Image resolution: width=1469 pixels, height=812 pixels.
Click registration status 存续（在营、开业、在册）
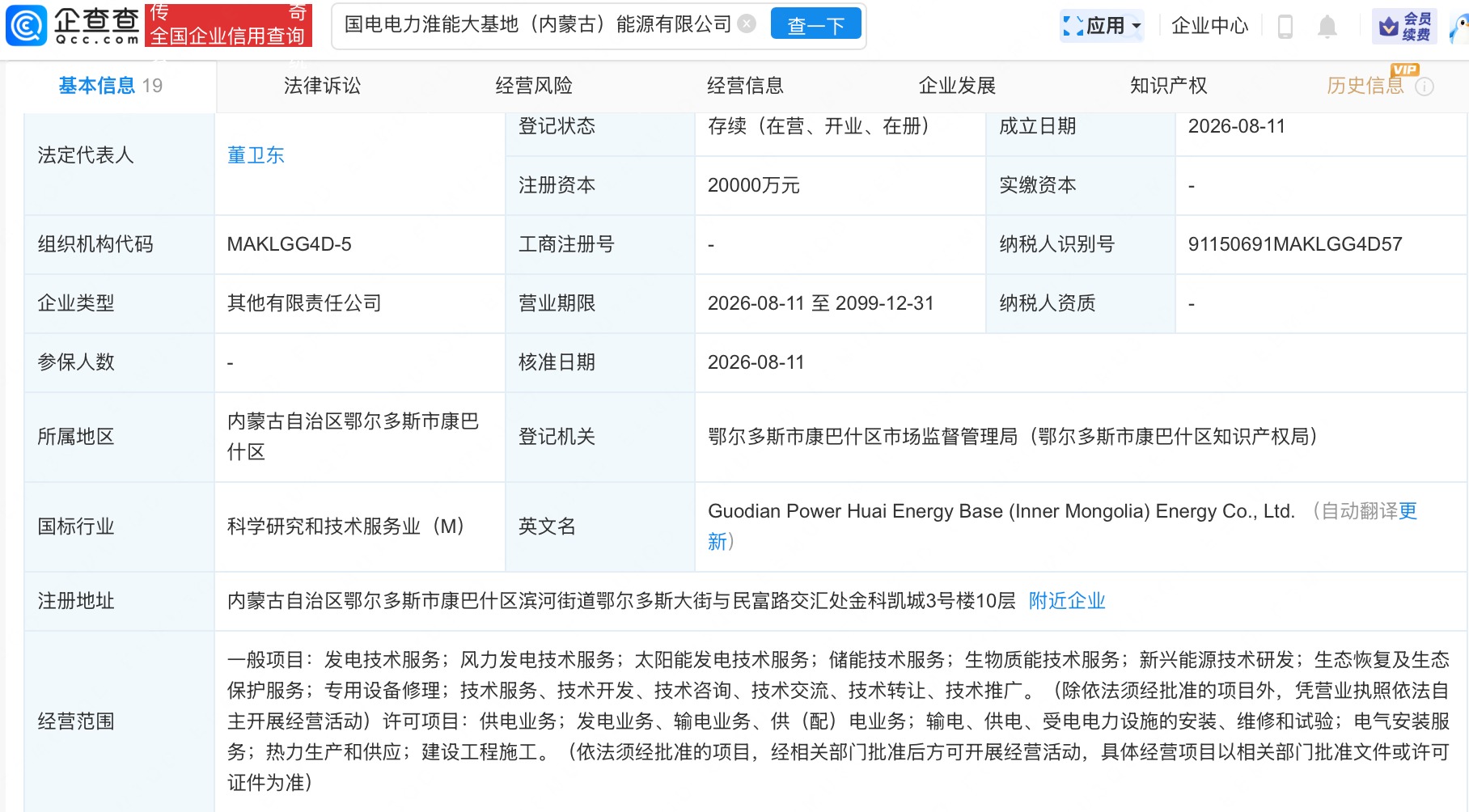[819, 126]
